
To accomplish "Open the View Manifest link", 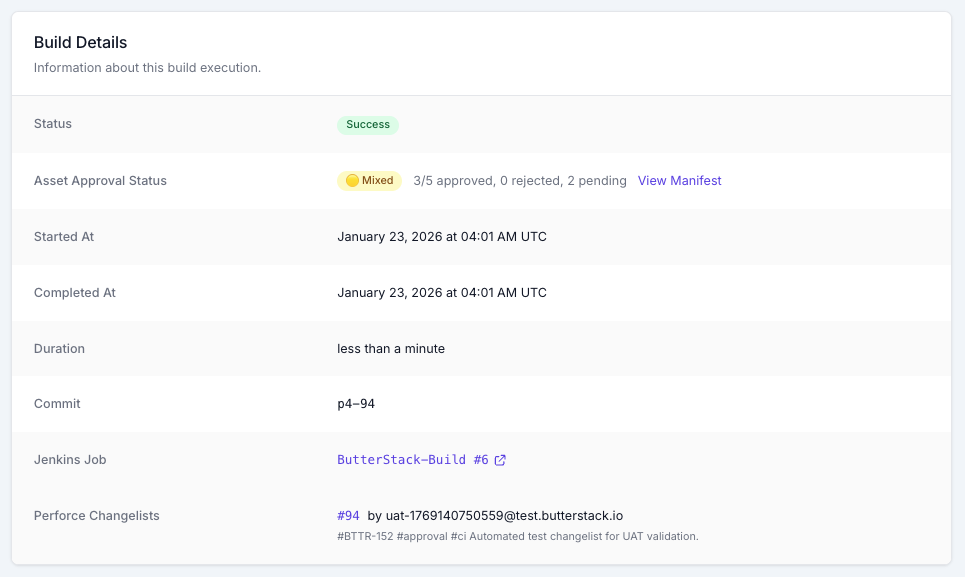I will 680,180.
